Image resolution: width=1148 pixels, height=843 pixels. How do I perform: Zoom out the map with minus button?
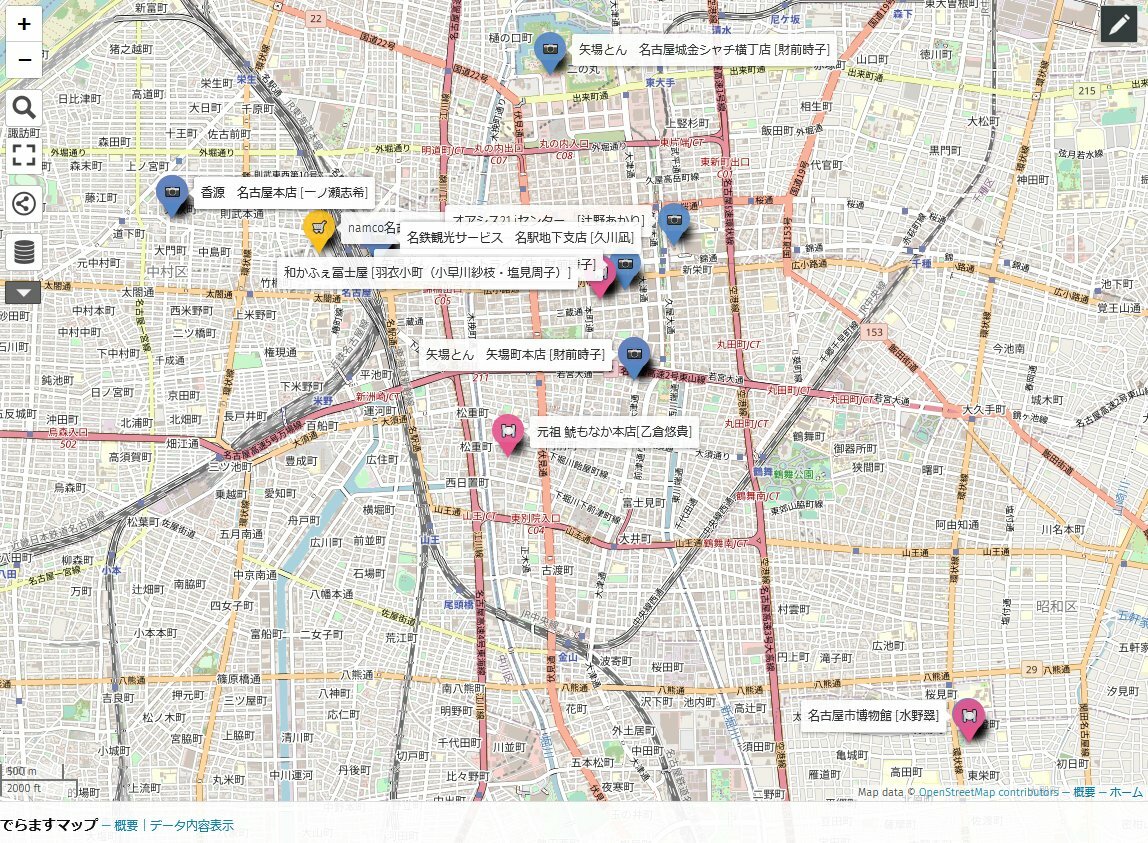point(24,59)
